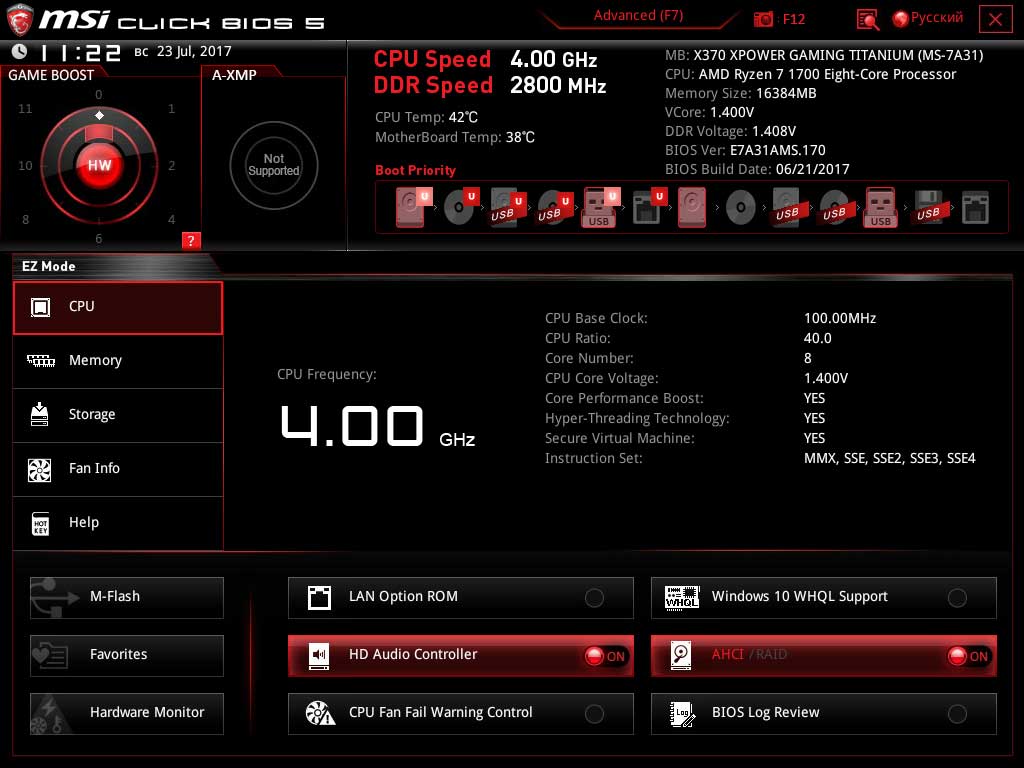The image size is (1024, 768).
Task: Select the legacy hard drive boot device
Action: [692, 207]
